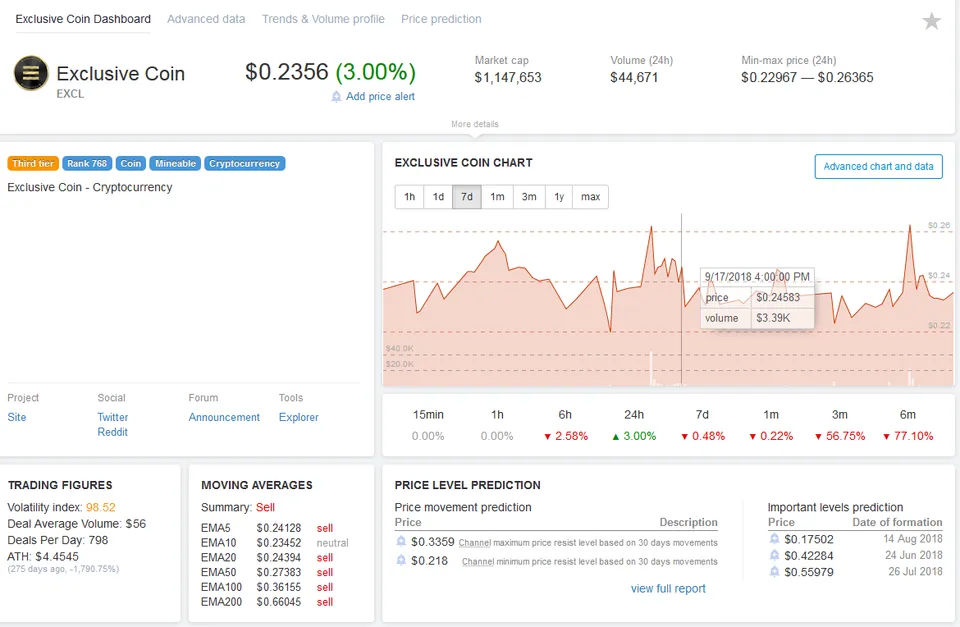The image size is (960, 627).
Task: Set alert bell for $0.3359 price level
Action: (x=401, y=541)
